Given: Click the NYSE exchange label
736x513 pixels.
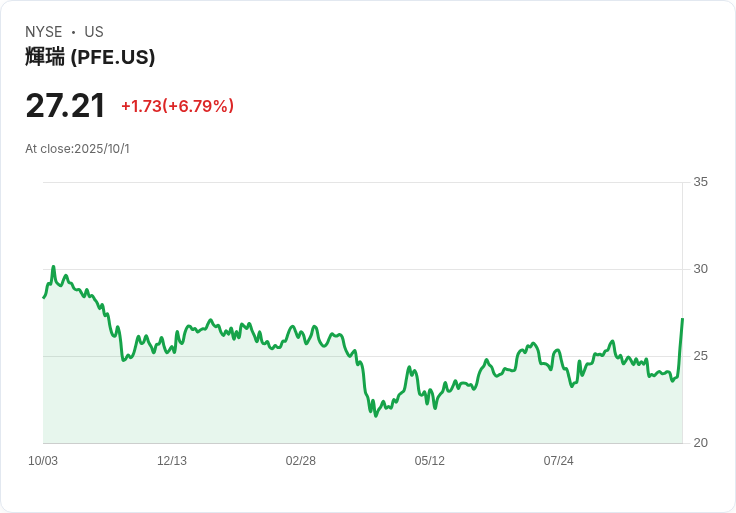Looking at the screenshot, I should [45, 32].
